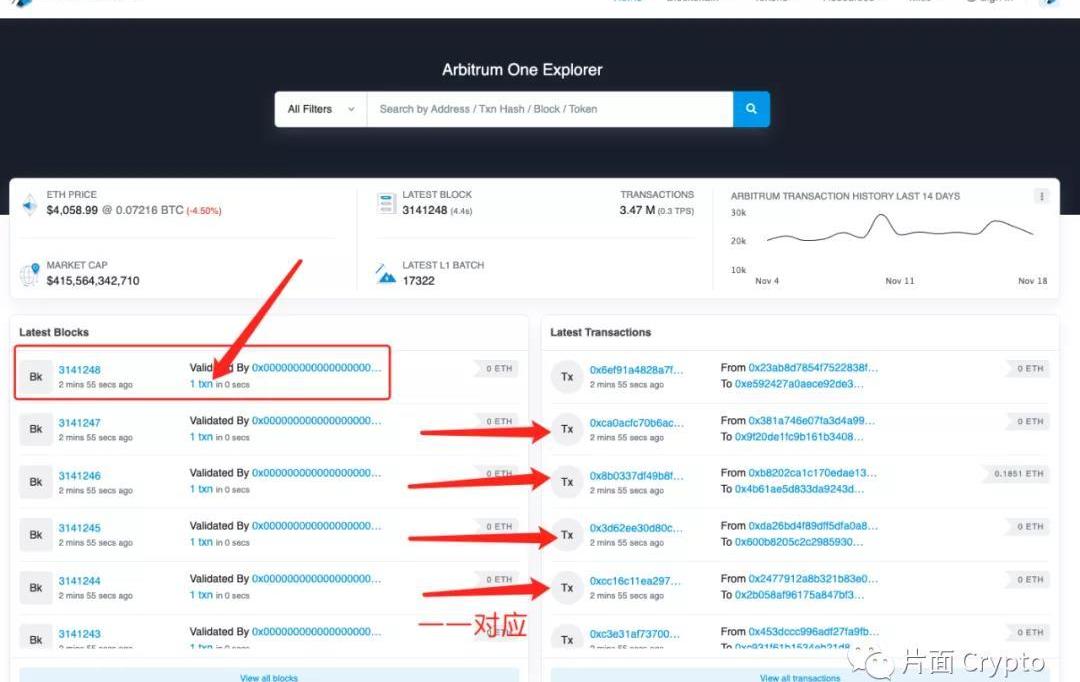Viewport: 1080px width, 682px height.
Task: Open validator address of block 3141245
Action: 316,526
